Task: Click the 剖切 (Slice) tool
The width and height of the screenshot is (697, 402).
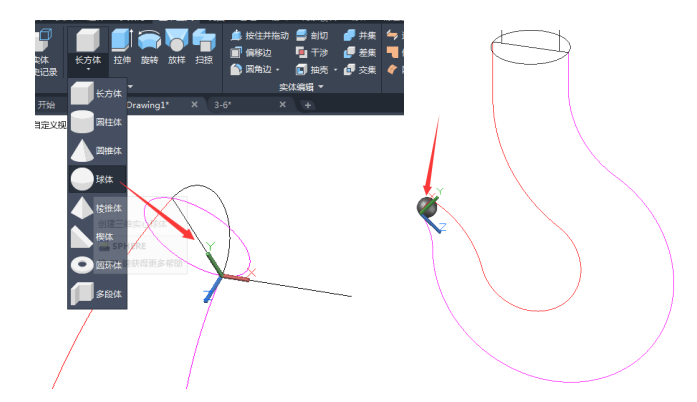Action: point(312,36)
